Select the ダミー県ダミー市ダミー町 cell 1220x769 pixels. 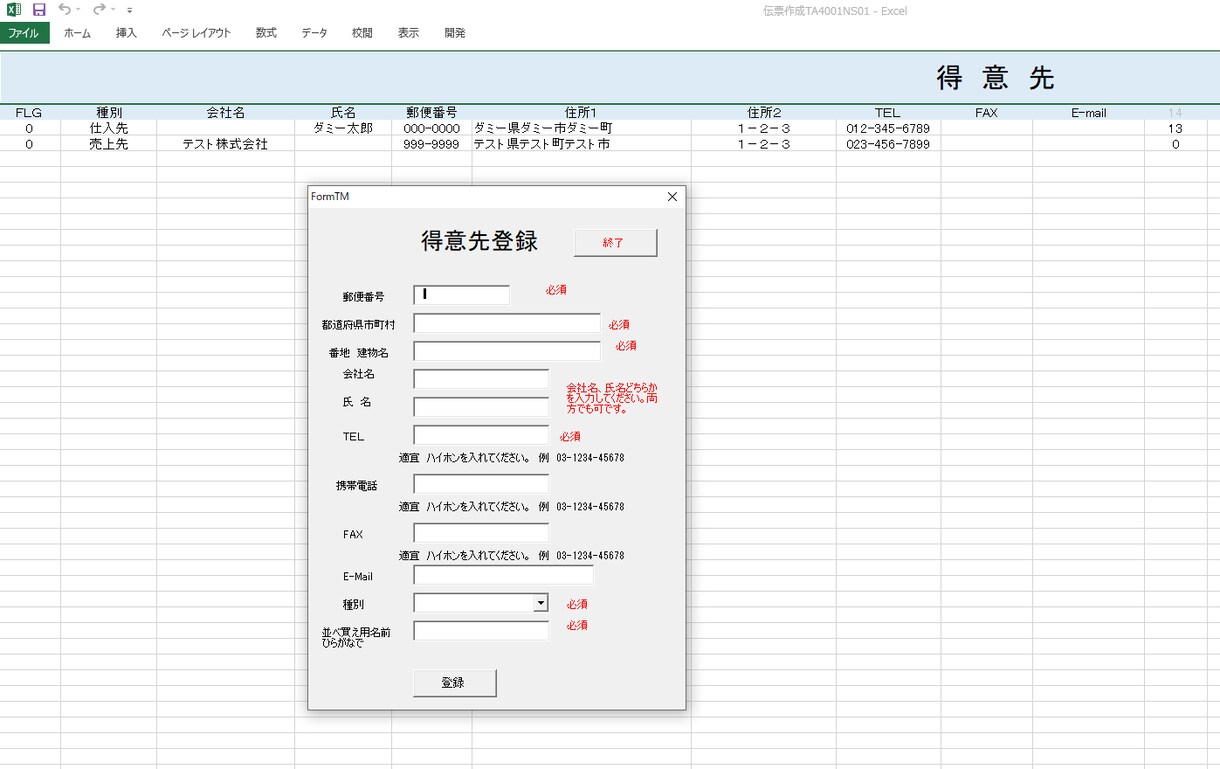(x=581, y=128)
